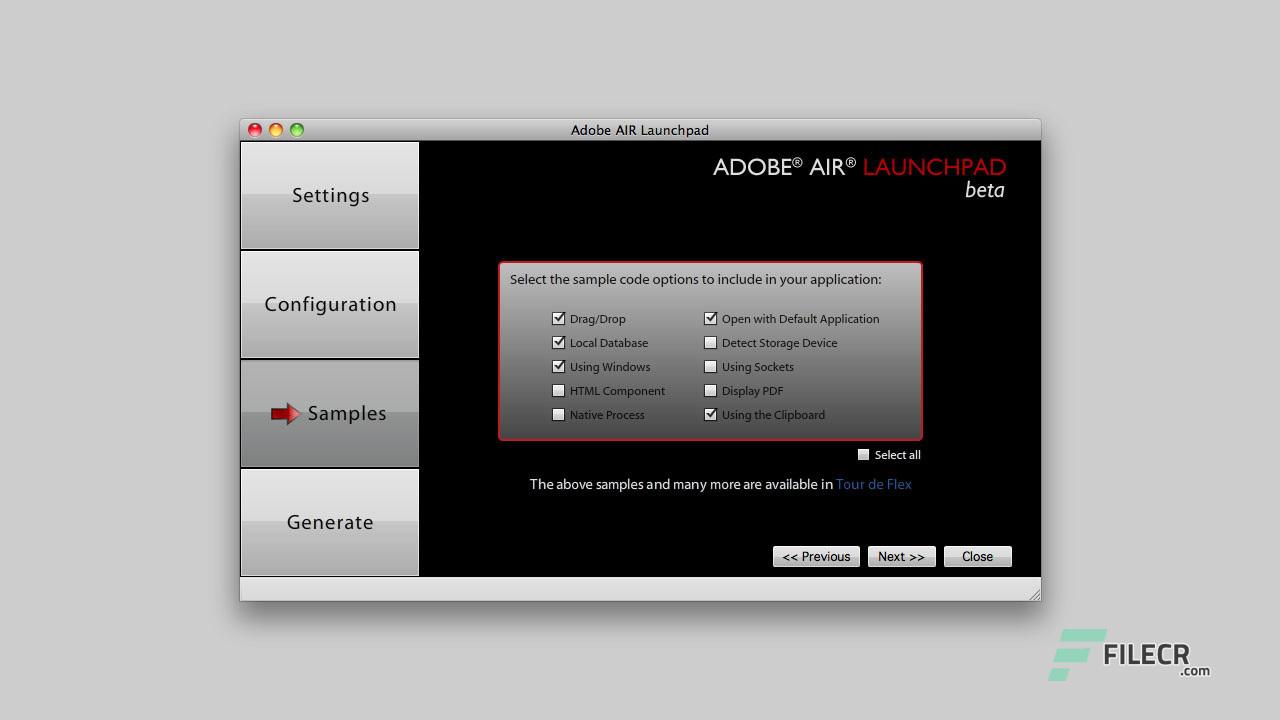Screen dimensions: 1280x720
Task: Open the Configuration section
Action: (x=330, y=304)
